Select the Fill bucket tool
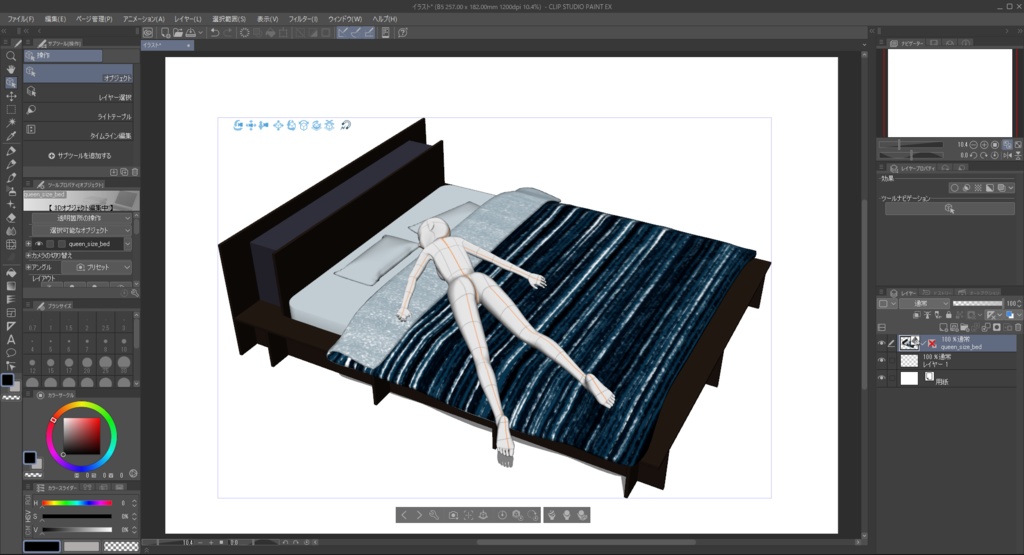1024x555 pixels. point(11,272)
